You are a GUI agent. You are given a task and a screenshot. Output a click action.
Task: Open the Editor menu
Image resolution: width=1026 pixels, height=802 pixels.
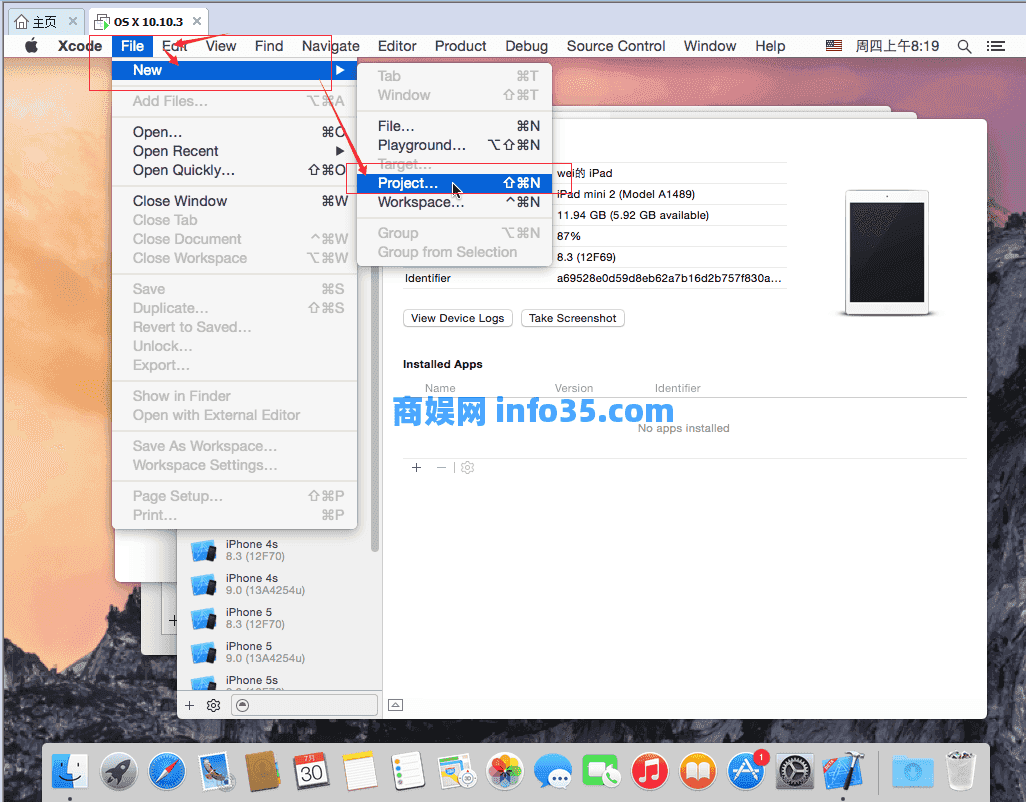(397, 46)
